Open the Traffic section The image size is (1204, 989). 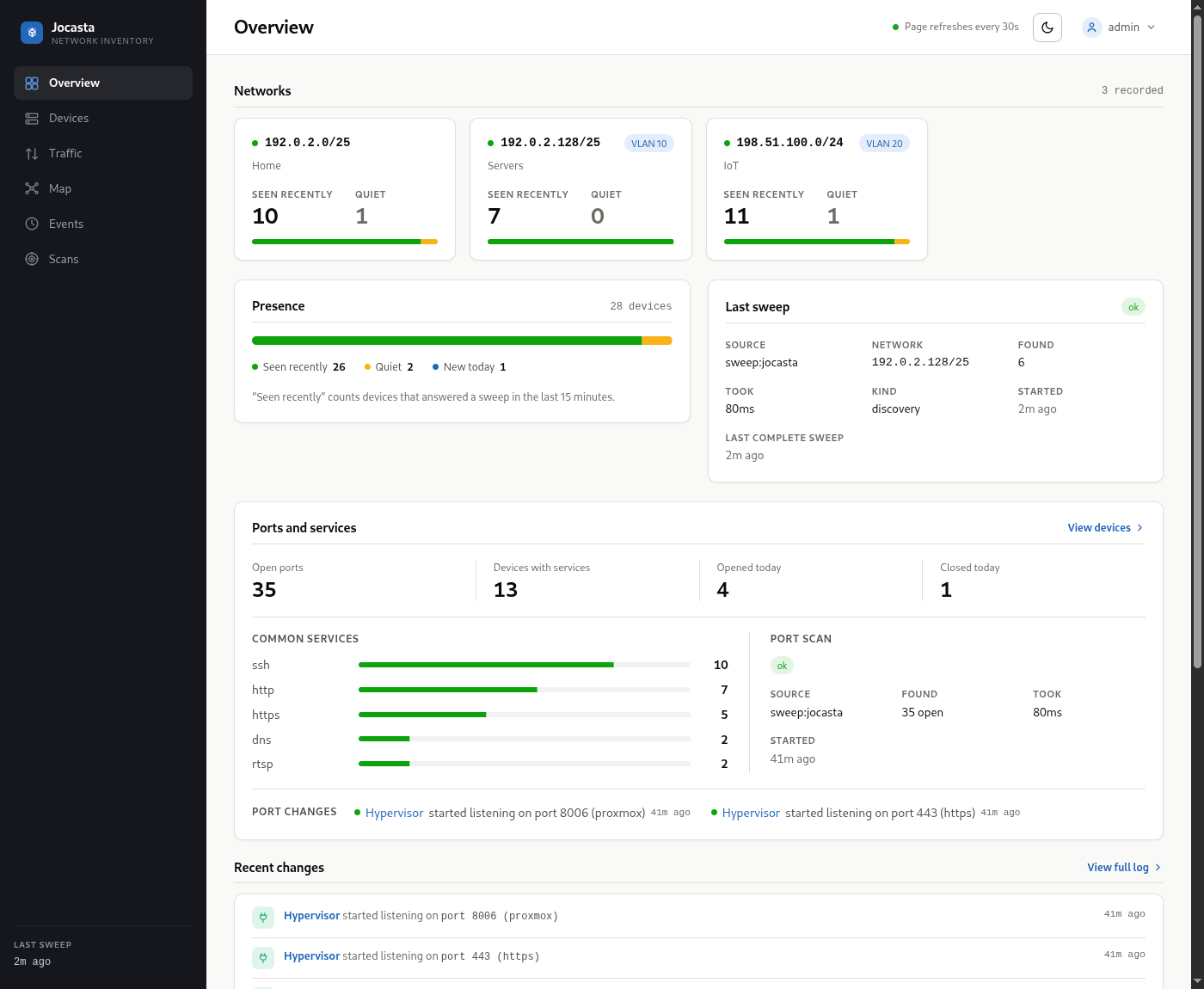(x=103, y=154)
